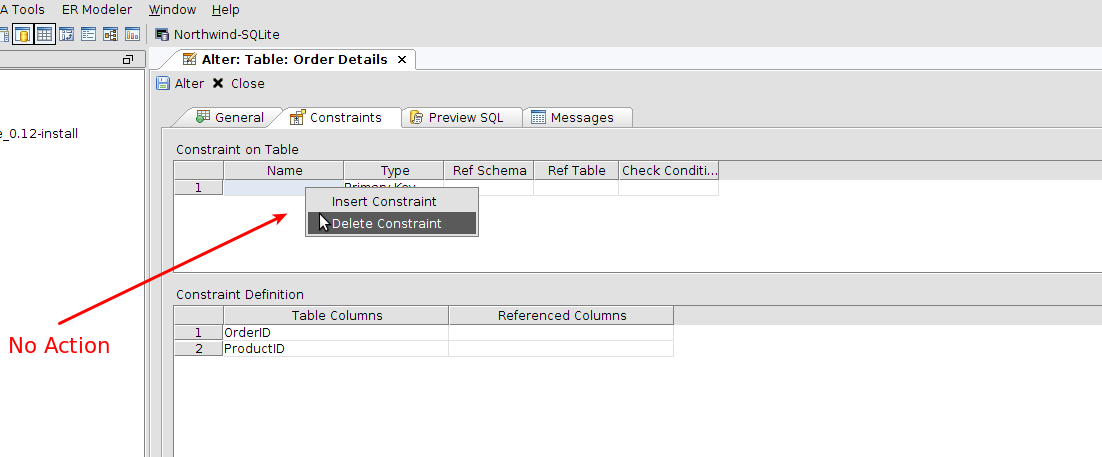
Task: Click the Alter save icon
Action: pos(163,84)
